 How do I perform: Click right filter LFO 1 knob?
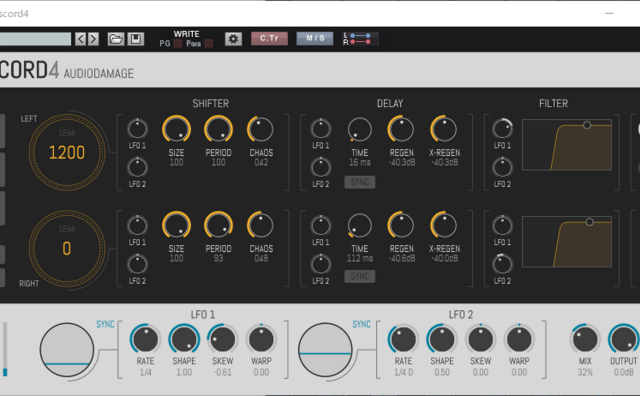(x=502, y=226)
